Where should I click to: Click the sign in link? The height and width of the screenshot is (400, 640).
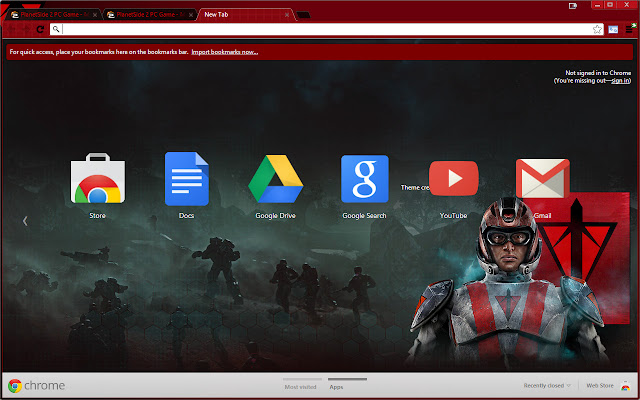620,81
